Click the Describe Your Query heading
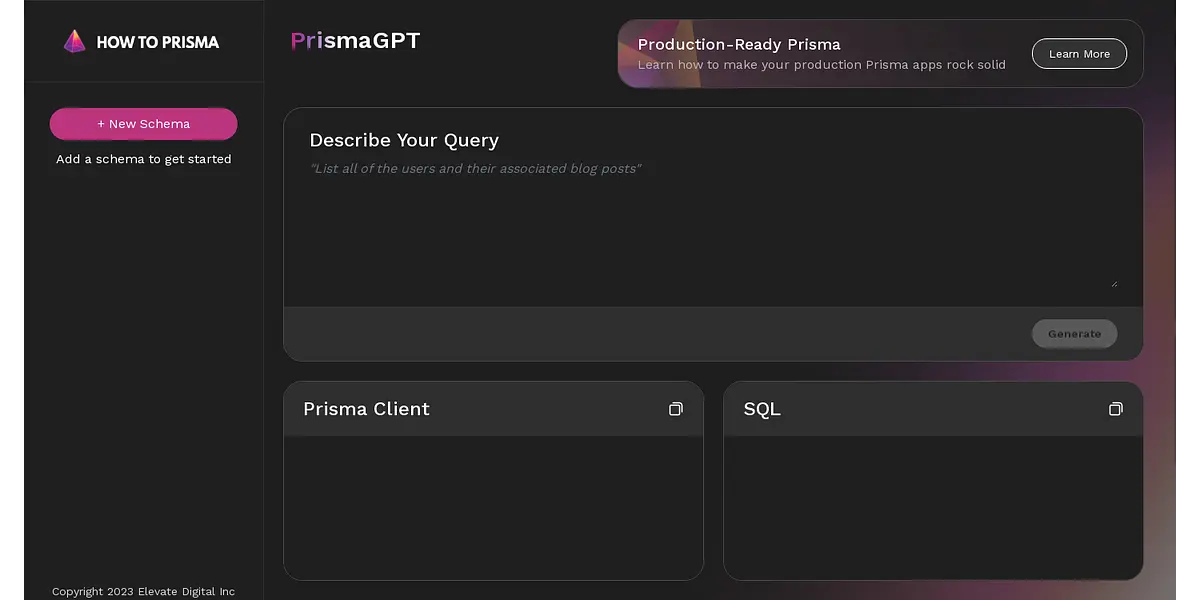This screenshot has width=1200, height=600. point(404,140)
